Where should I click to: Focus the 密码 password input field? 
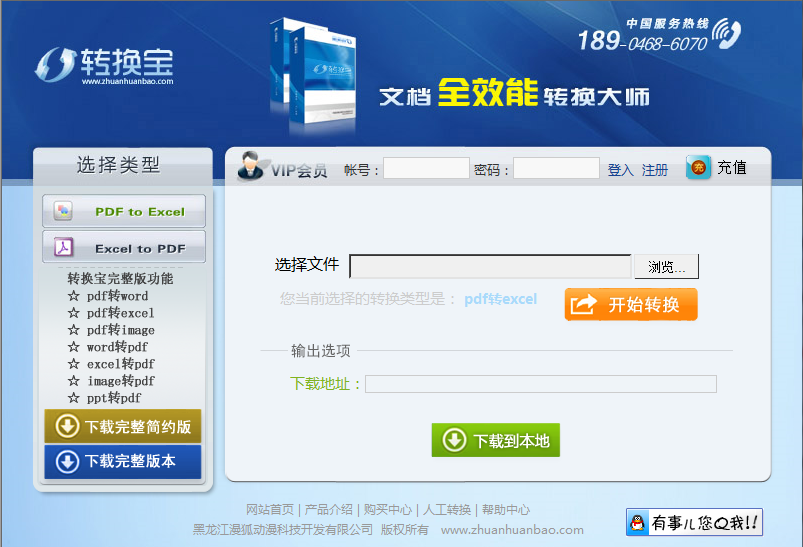[556, 168]
